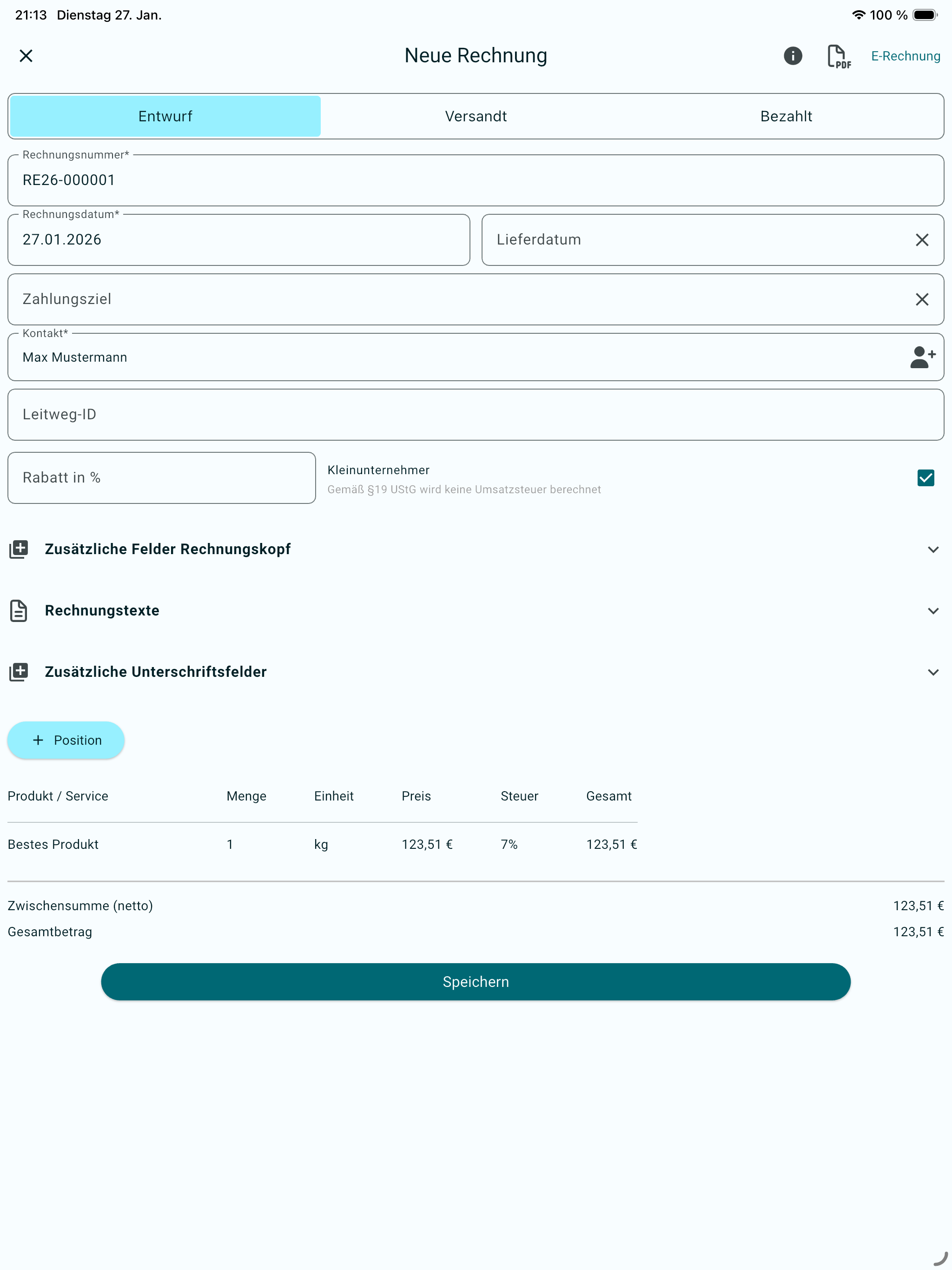Switch to the Versandt tab

(476, 116)
